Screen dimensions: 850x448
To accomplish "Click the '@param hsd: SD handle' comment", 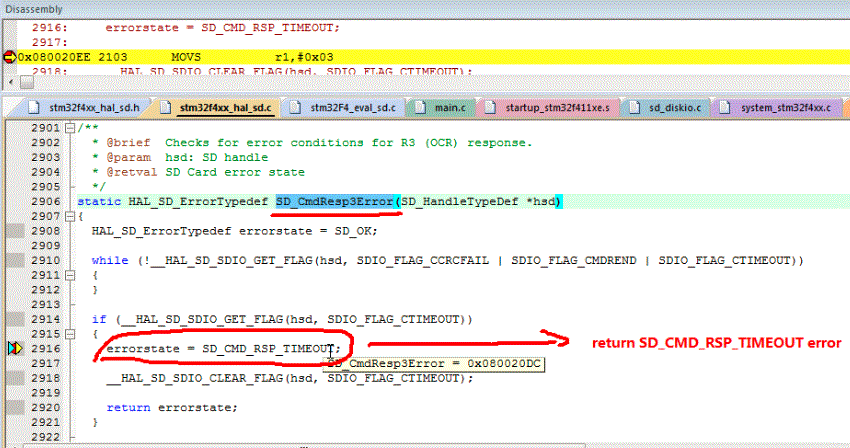I will 179,157.
